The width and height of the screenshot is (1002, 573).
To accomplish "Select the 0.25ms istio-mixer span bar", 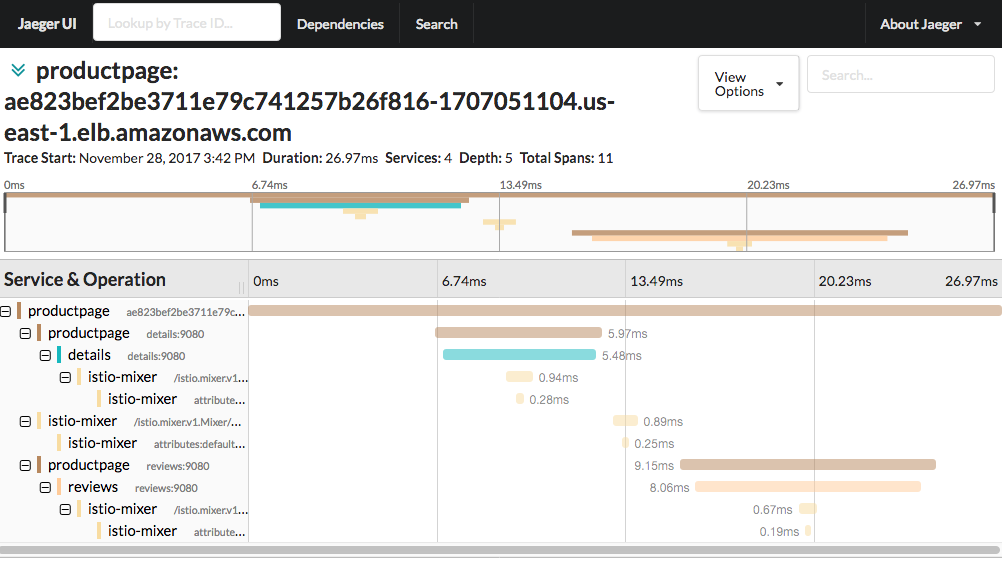I will pos(626,443).
